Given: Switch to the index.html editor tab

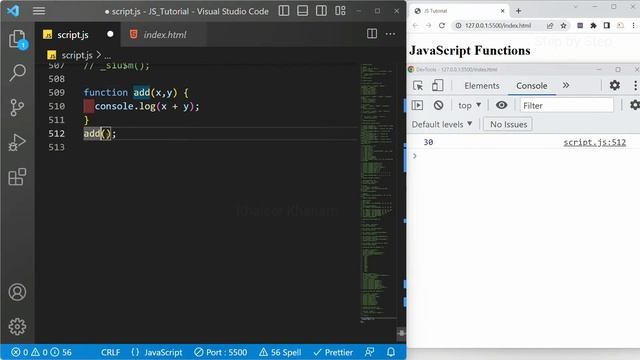Looking at the screenshot, I should coord(165,35).
